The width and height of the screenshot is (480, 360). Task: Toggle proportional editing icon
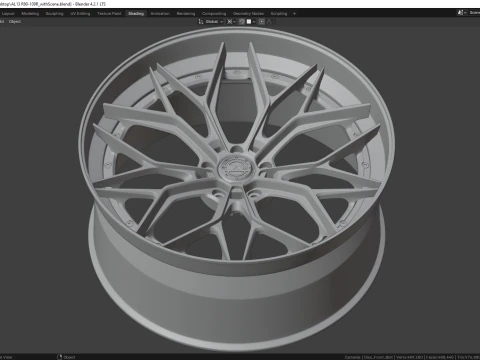[x=262, y=22]
